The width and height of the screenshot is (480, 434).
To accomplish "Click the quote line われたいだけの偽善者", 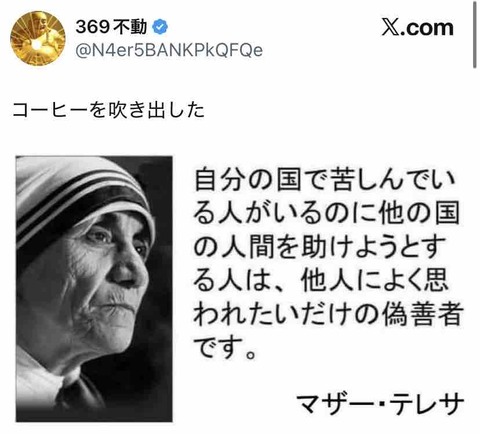I will [x=328, y=314].
